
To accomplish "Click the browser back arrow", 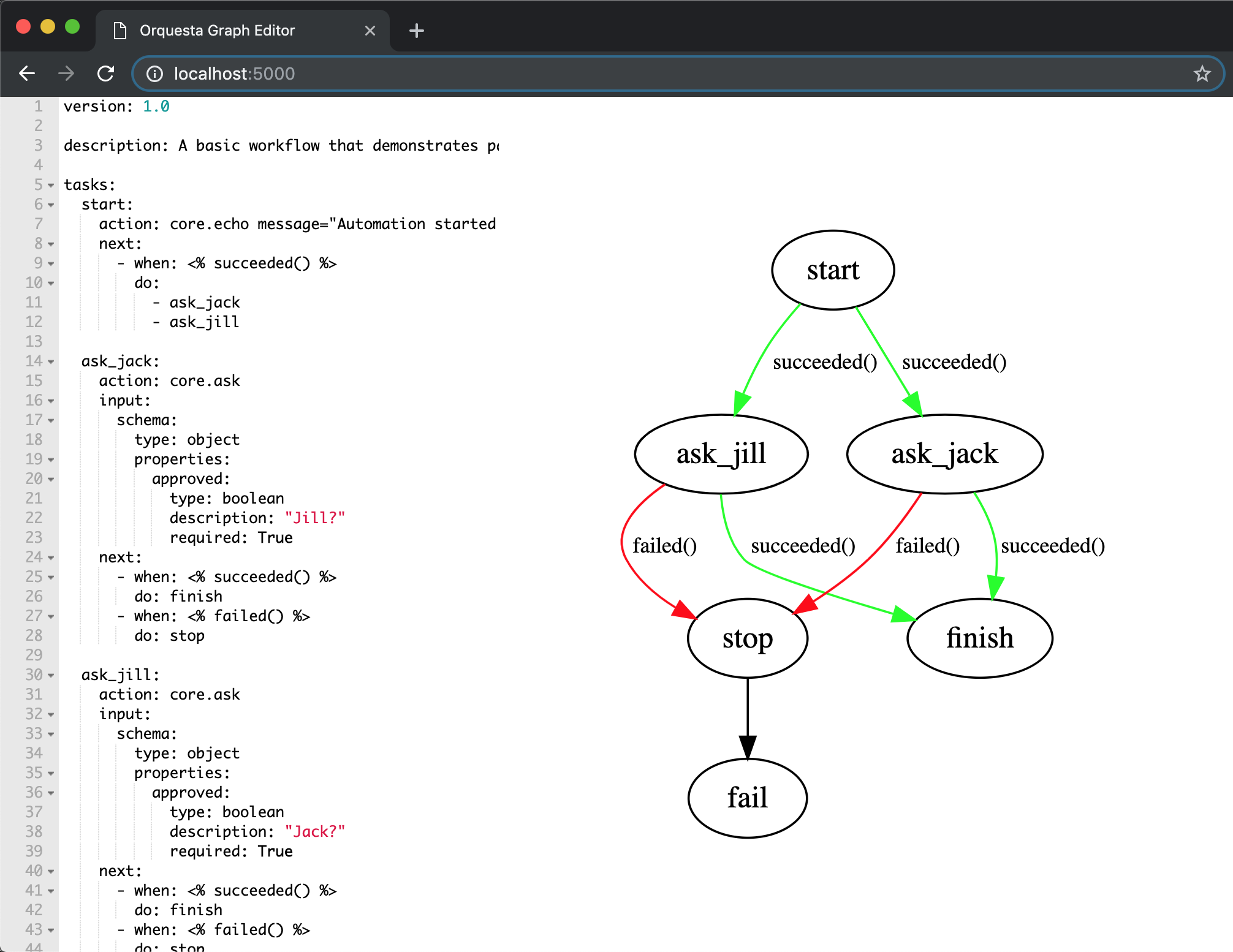I will tap(27, 74).
